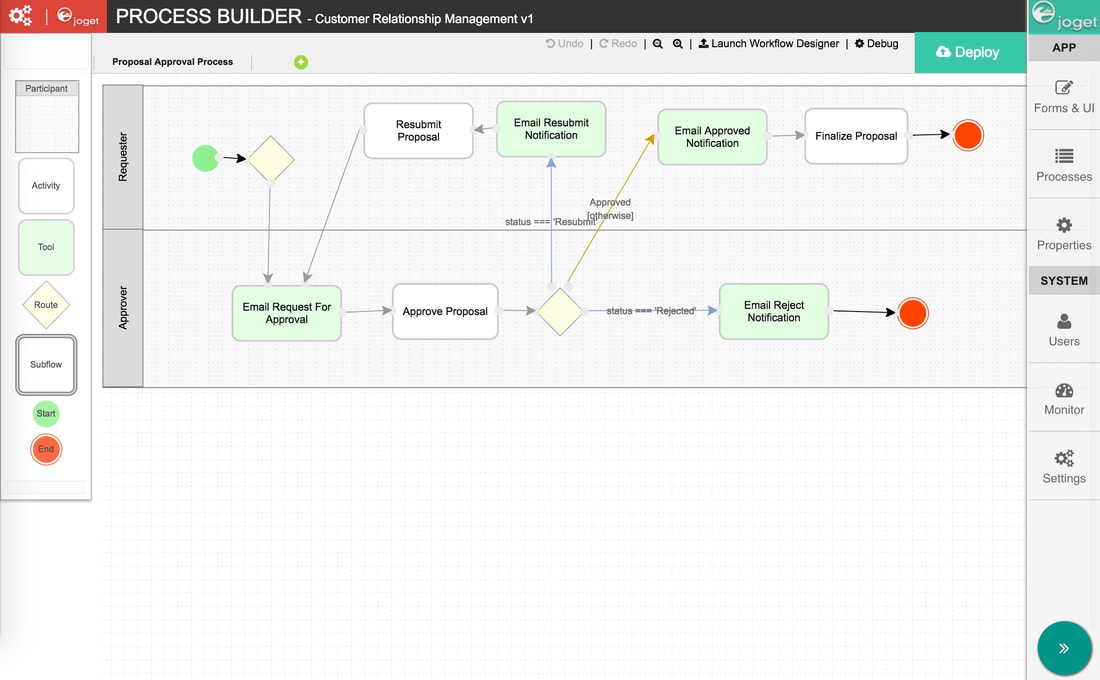
Task: Select the Approve Proposal activity on canvas
Action: (445, 311)
